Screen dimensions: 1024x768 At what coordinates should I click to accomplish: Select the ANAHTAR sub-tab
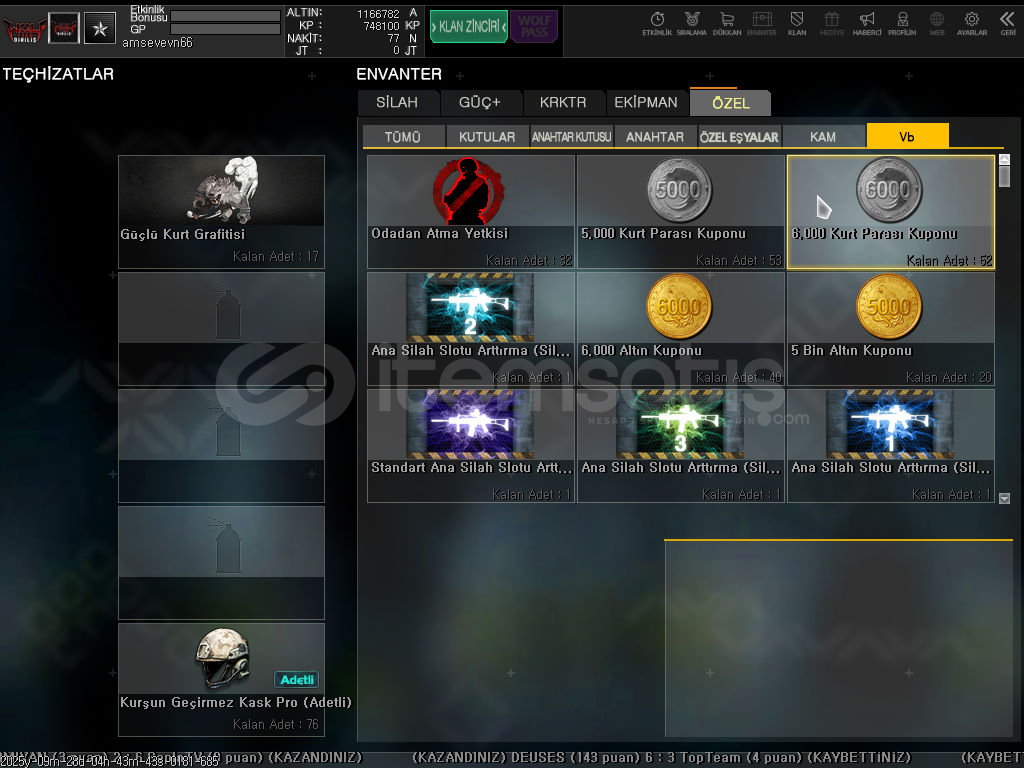coord(655,136)
